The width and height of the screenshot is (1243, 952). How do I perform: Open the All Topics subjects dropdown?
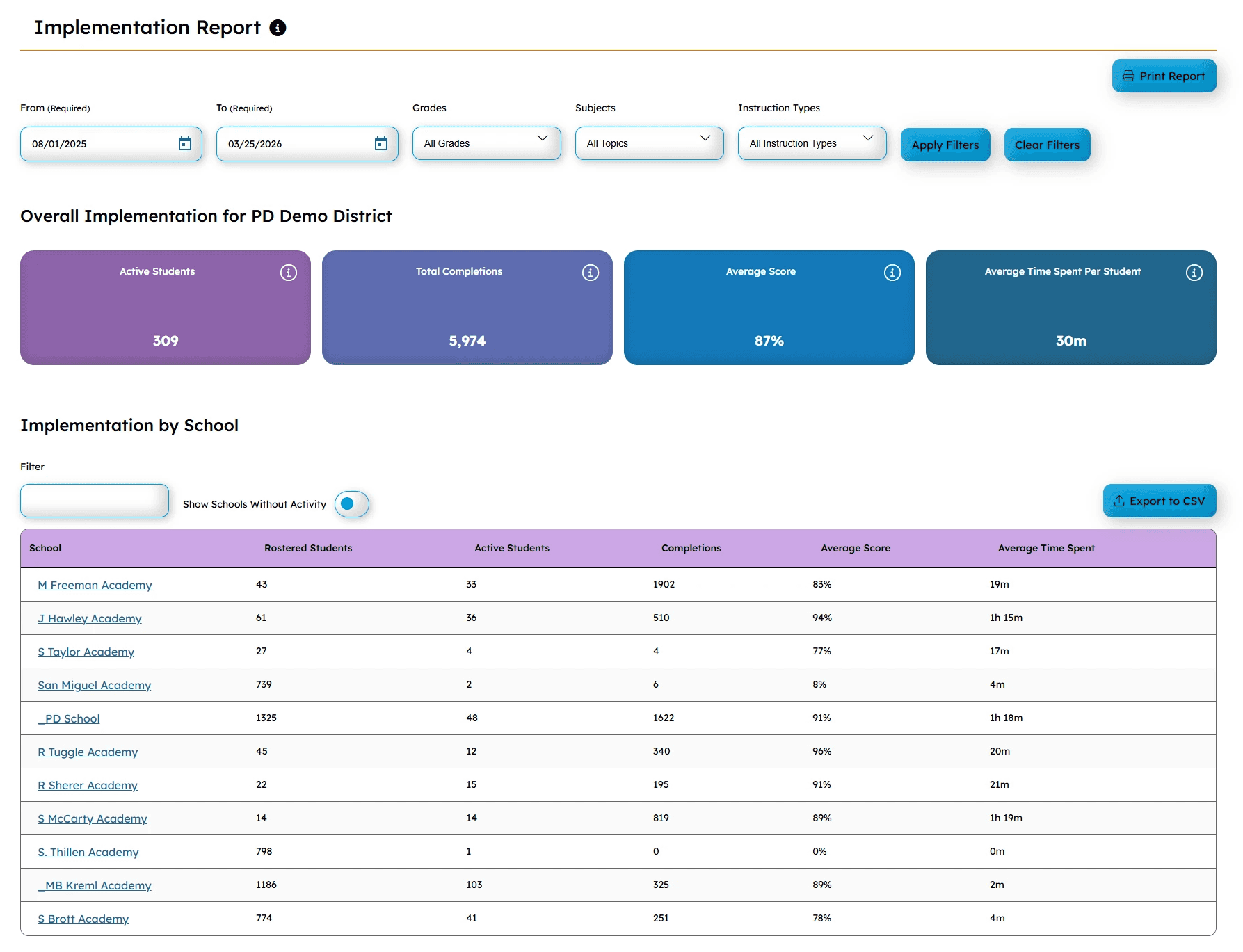(650, 143)
